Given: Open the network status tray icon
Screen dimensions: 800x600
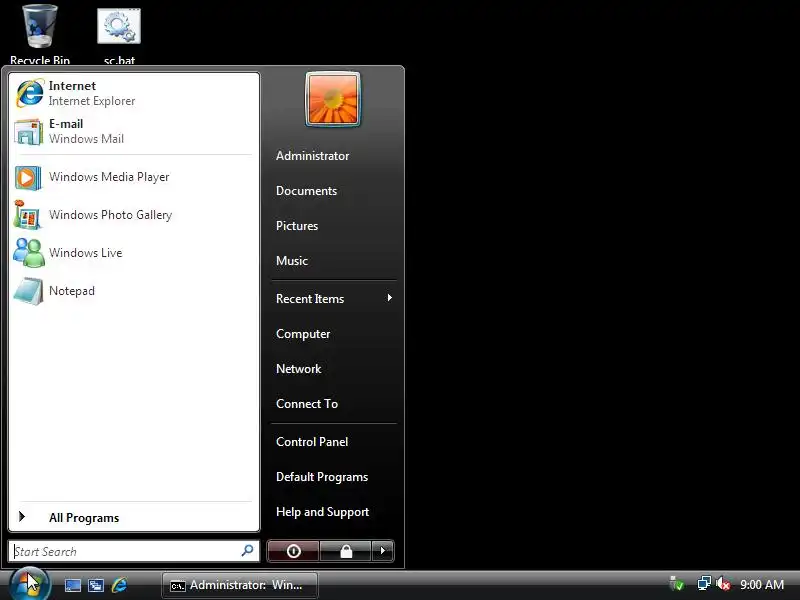Looking at the screenshot, I should click(x=704, y=583).
